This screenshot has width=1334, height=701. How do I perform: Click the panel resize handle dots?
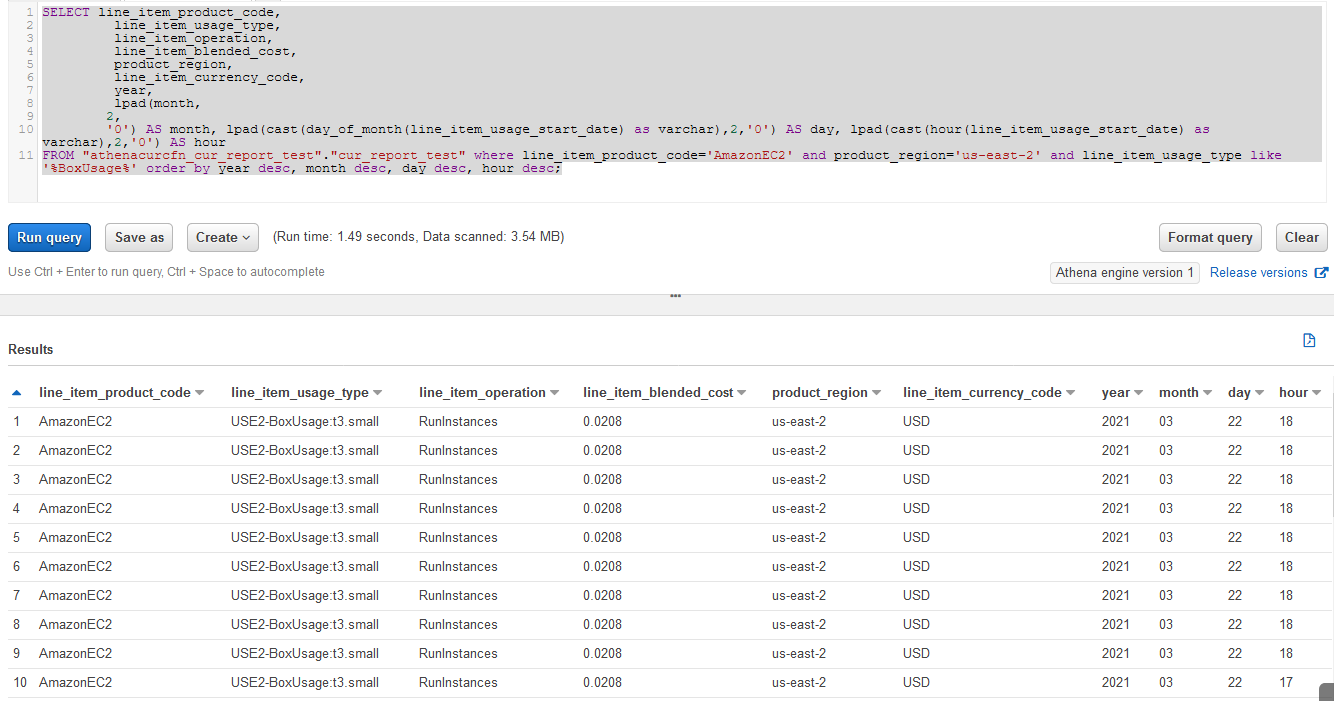[x=675, y=295]
